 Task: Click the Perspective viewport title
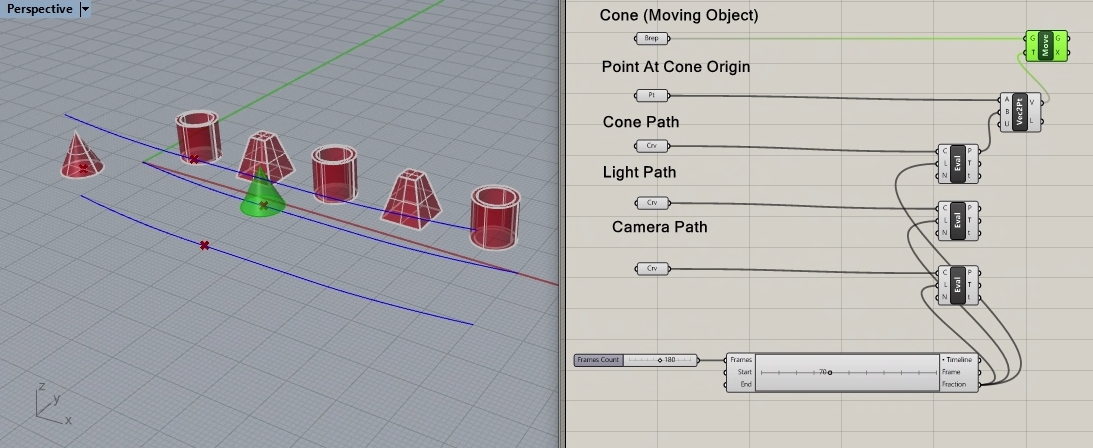click(x=39, y=9)
